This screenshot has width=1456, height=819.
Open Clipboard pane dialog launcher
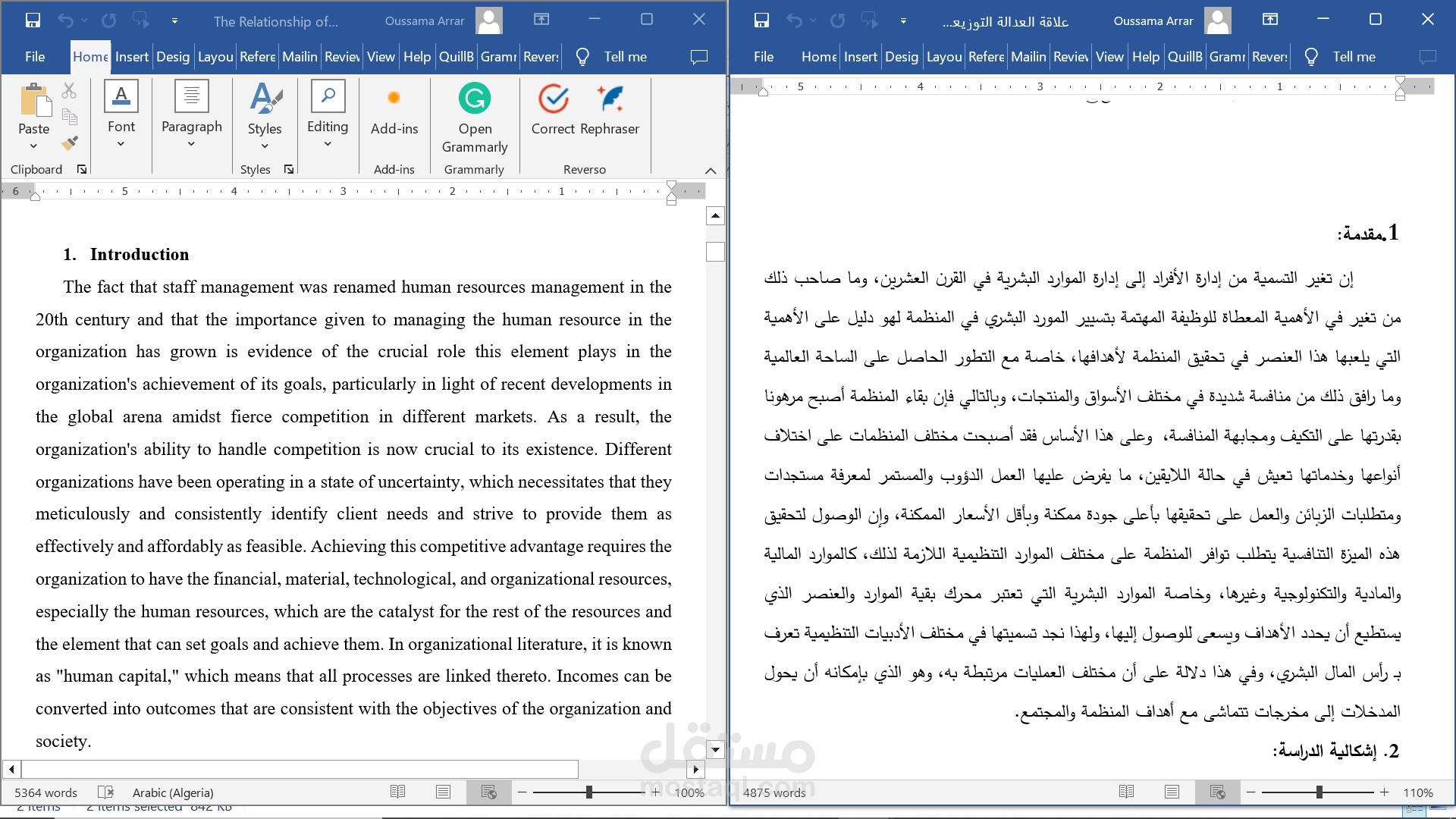coord(82,169)
